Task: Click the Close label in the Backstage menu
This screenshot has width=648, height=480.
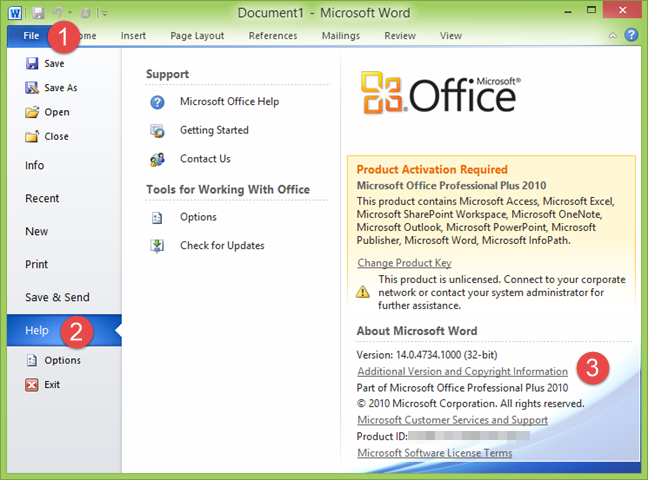Action: [56, 136]
